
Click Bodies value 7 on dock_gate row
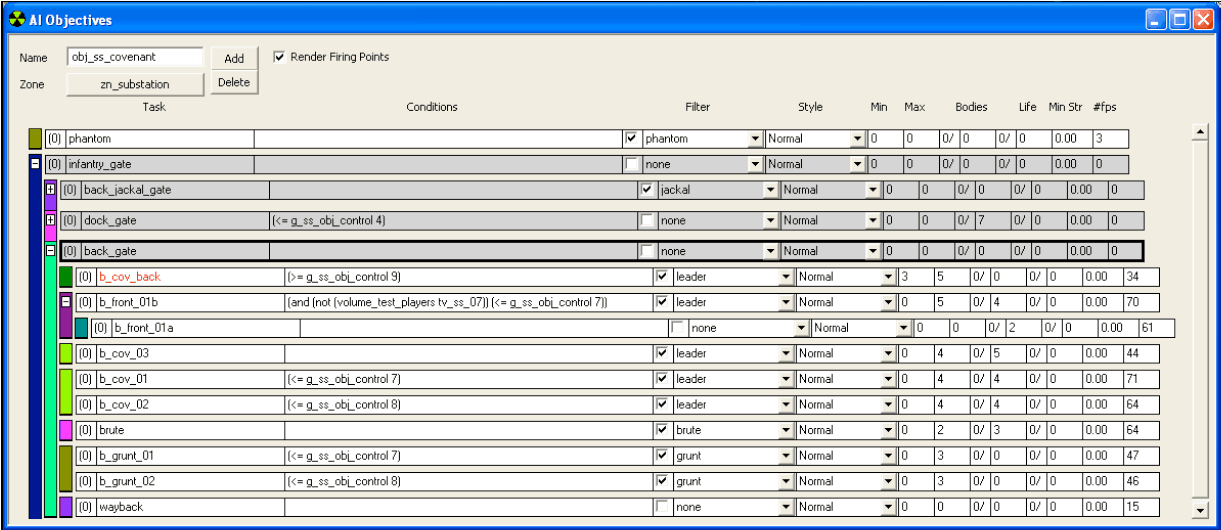(x=991, y=221)
